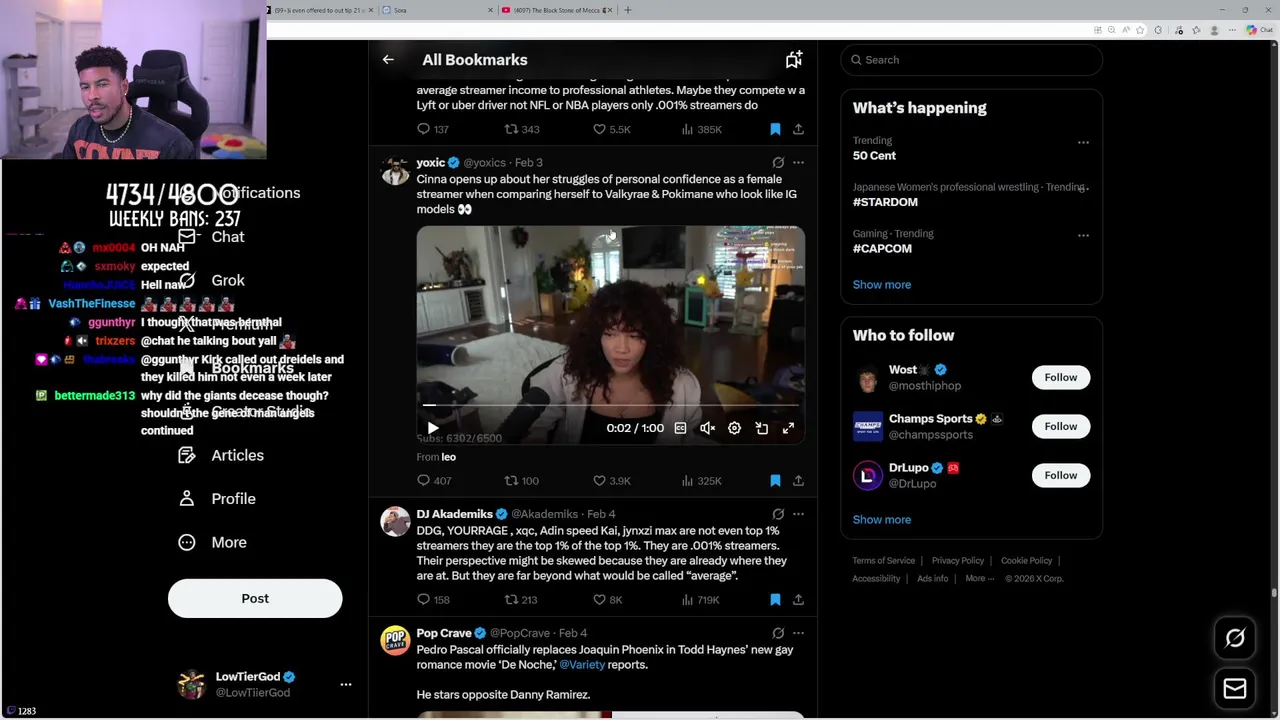
Task: Open Grok icon on the Pop Crave post
Action: tap(778, 633)
